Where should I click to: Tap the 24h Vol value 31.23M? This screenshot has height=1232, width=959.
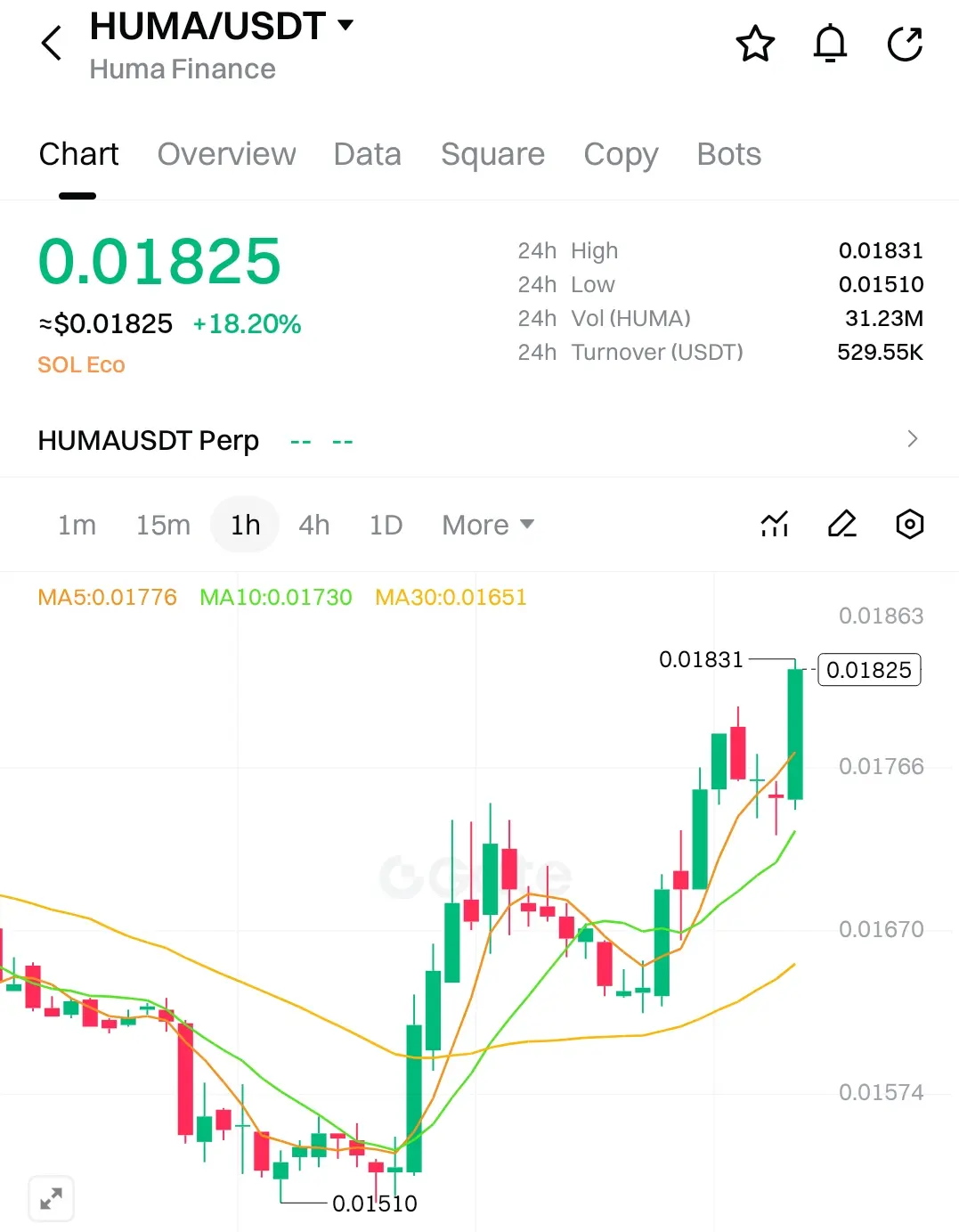point(883,318)
